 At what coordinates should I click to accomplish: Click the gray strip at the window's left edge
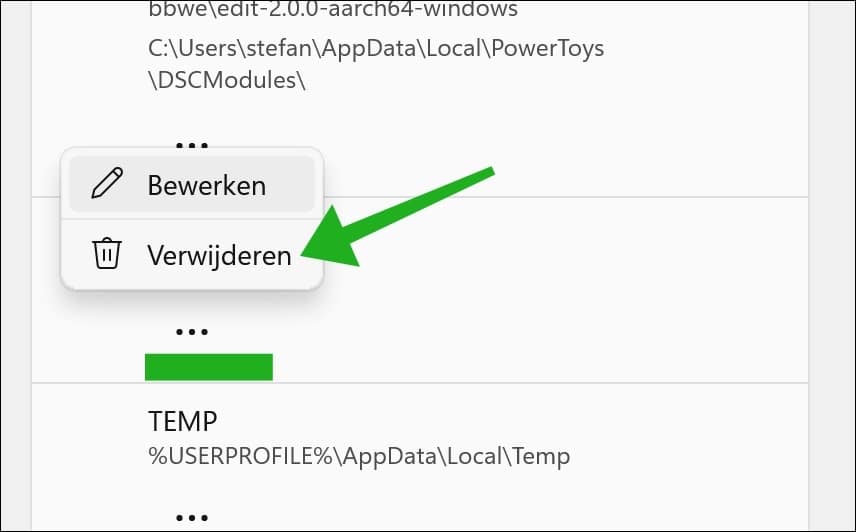[x=16, y=266]
